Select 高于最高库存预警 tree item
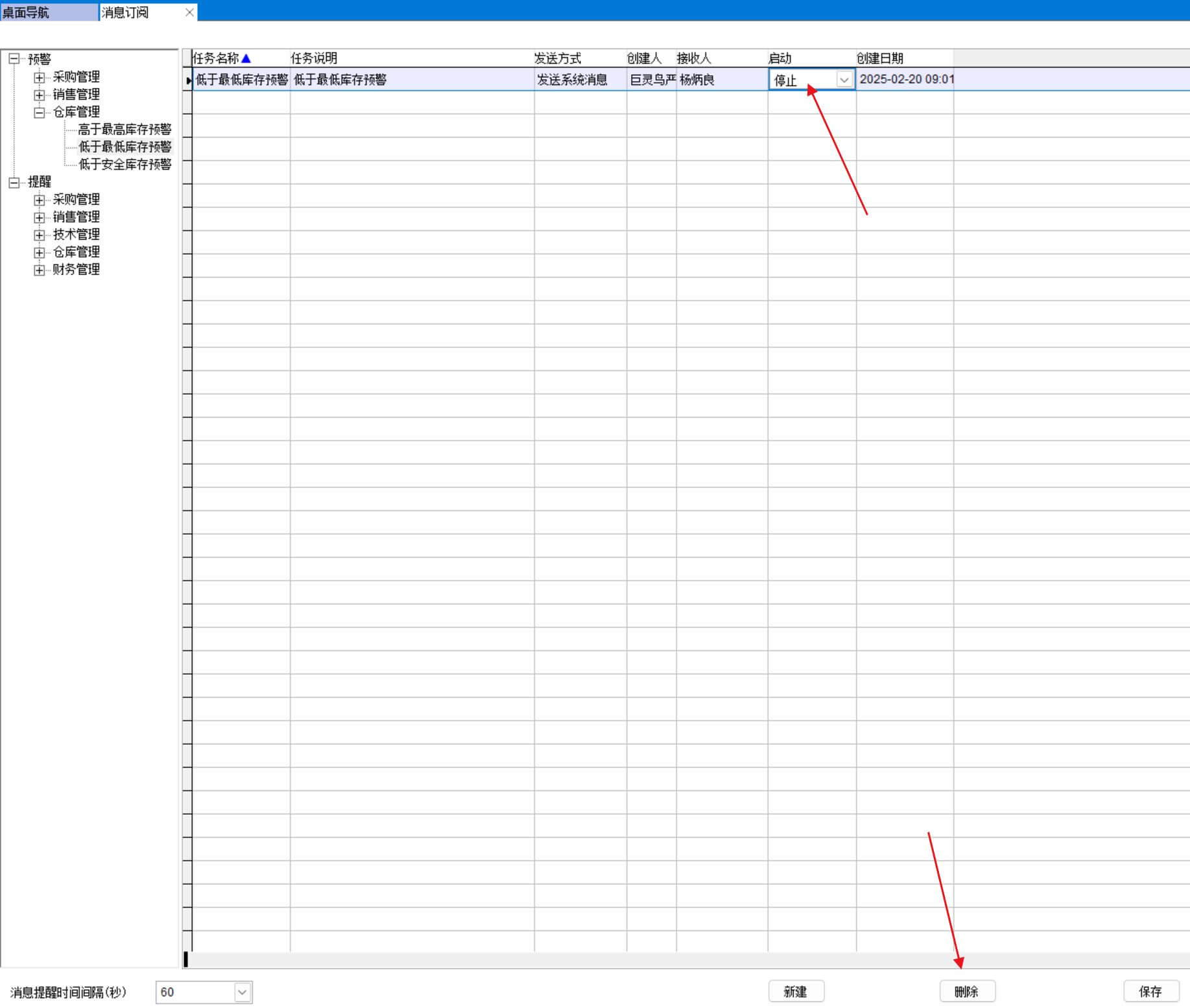The width and height of the screenshot is (1190, 1008). (x=125, y=129)
